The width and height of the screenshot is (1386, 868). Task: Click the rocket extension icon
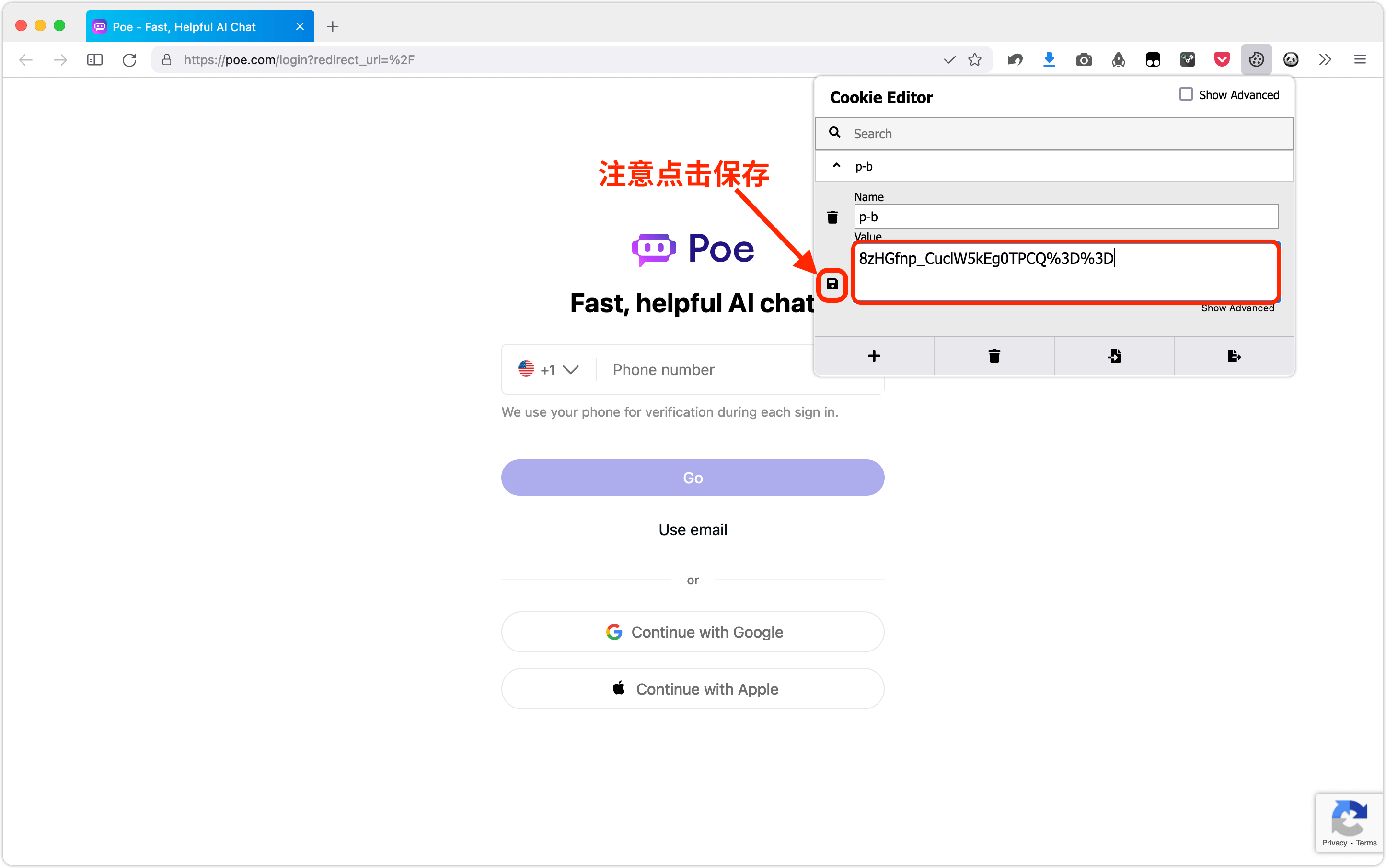[1118, 60]
